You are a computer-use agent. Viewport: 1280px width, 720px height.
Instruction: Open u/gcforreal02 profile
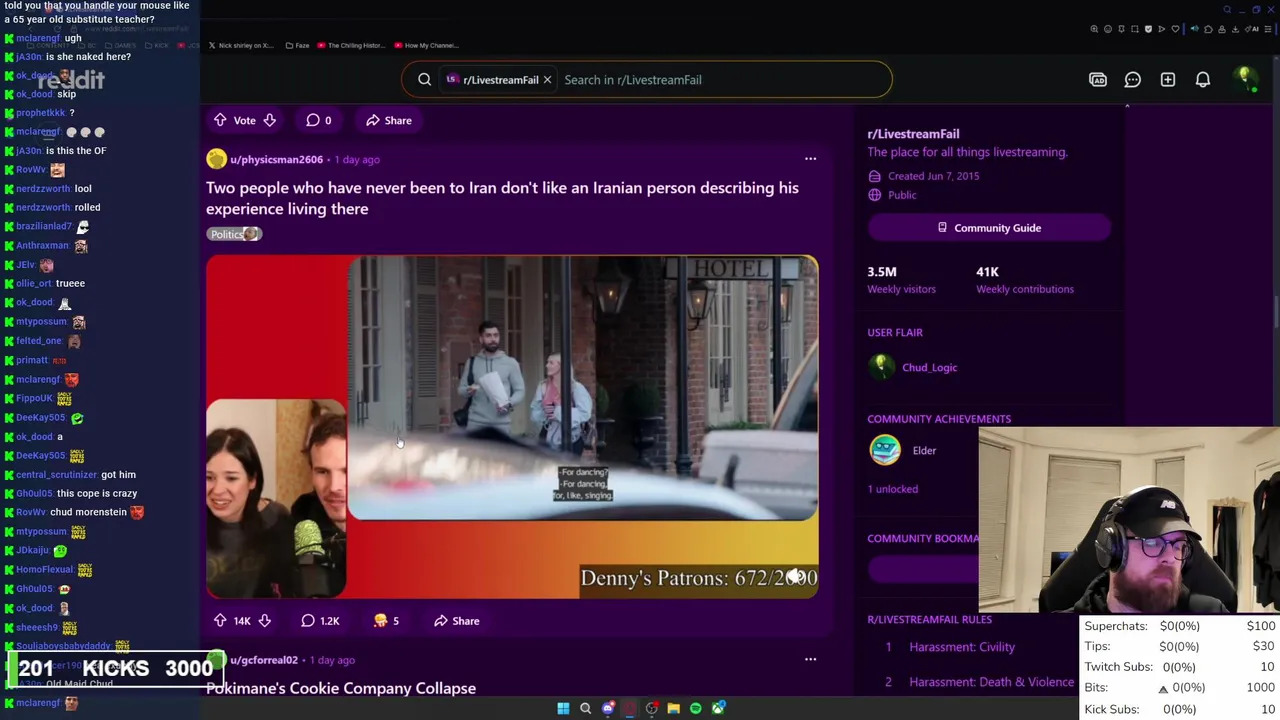pyautogui.click(x=264, y=660)
